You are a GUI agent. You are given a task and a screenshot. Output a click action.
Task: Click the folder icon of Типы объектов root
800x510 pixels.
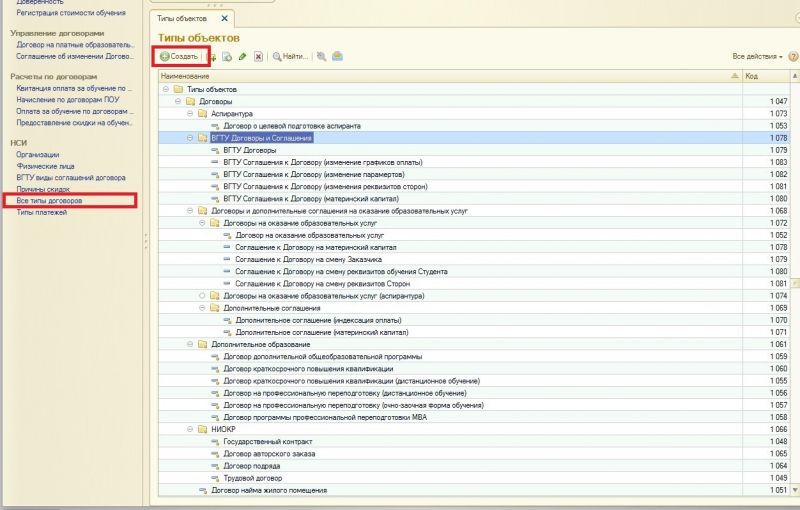(178, 89)
